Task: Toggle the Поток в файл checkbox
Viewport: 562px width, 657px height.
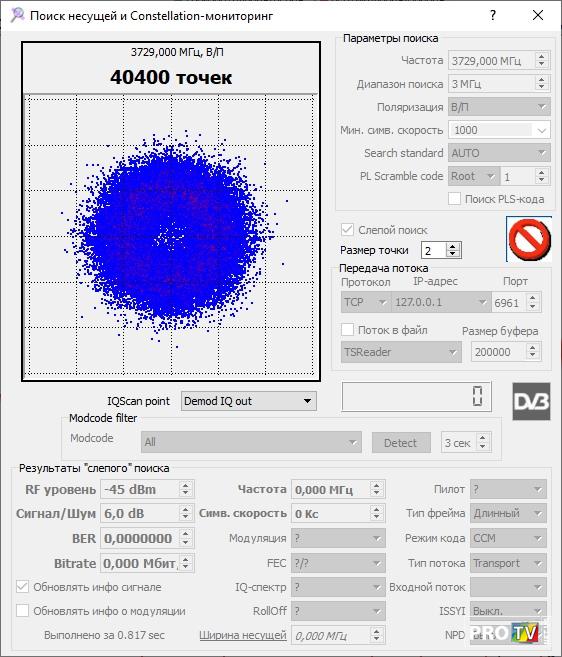Action: (x=347, y=330)
